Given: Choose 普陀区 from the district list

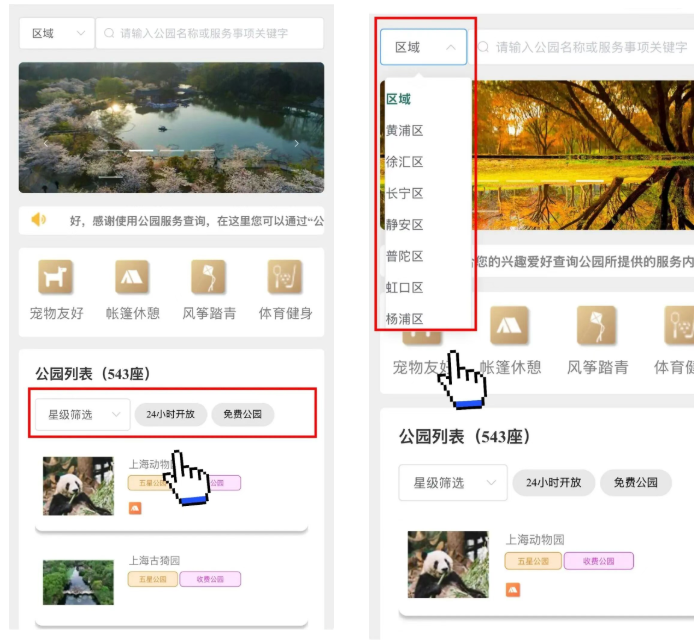Looking at the screenshot, I should pos(405,256).
